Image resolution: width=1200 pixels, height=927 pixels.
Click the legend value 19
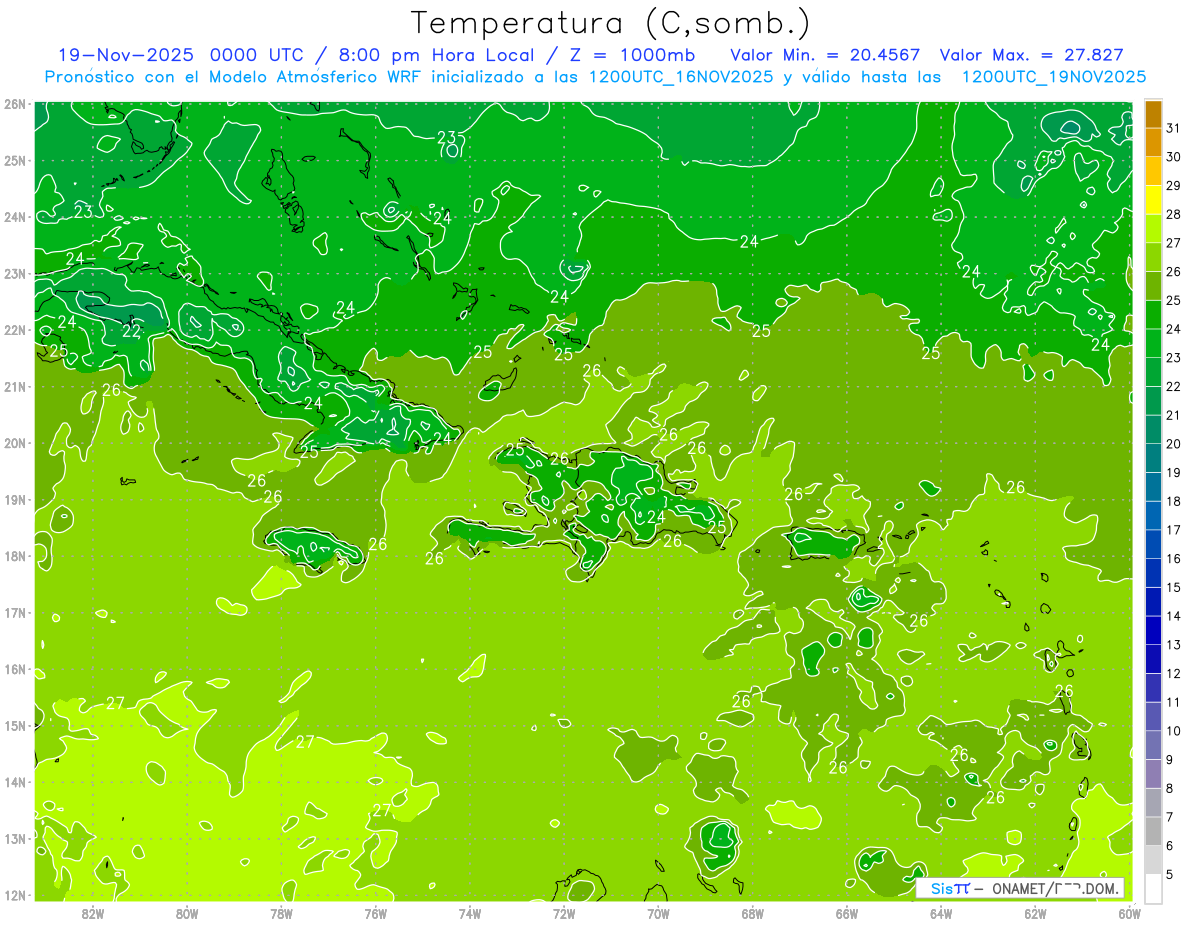(x=1173, y=472)
